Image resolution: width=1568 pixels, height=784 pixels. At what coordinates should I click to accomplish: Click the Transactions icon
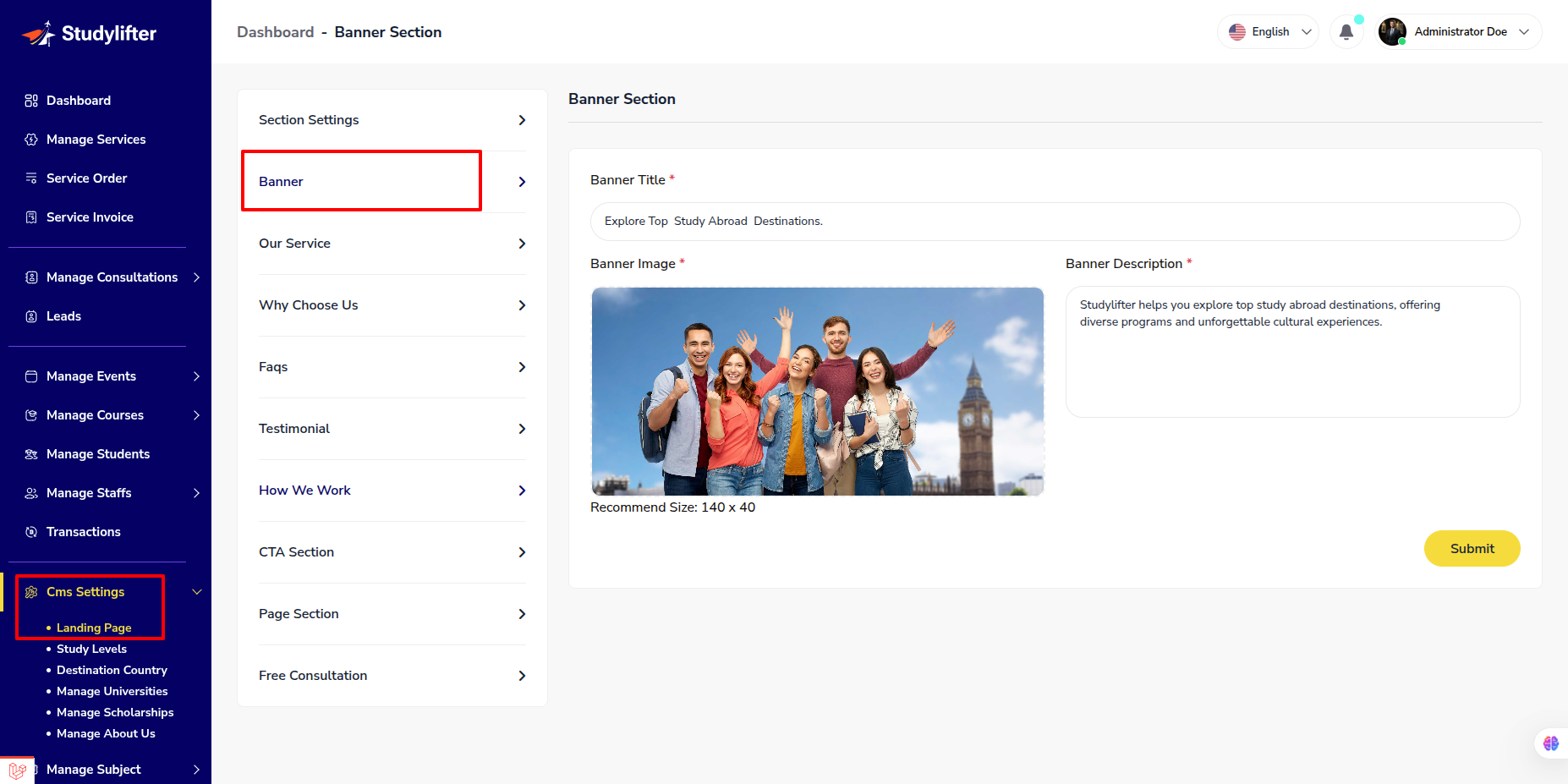[x=31, y=532]
